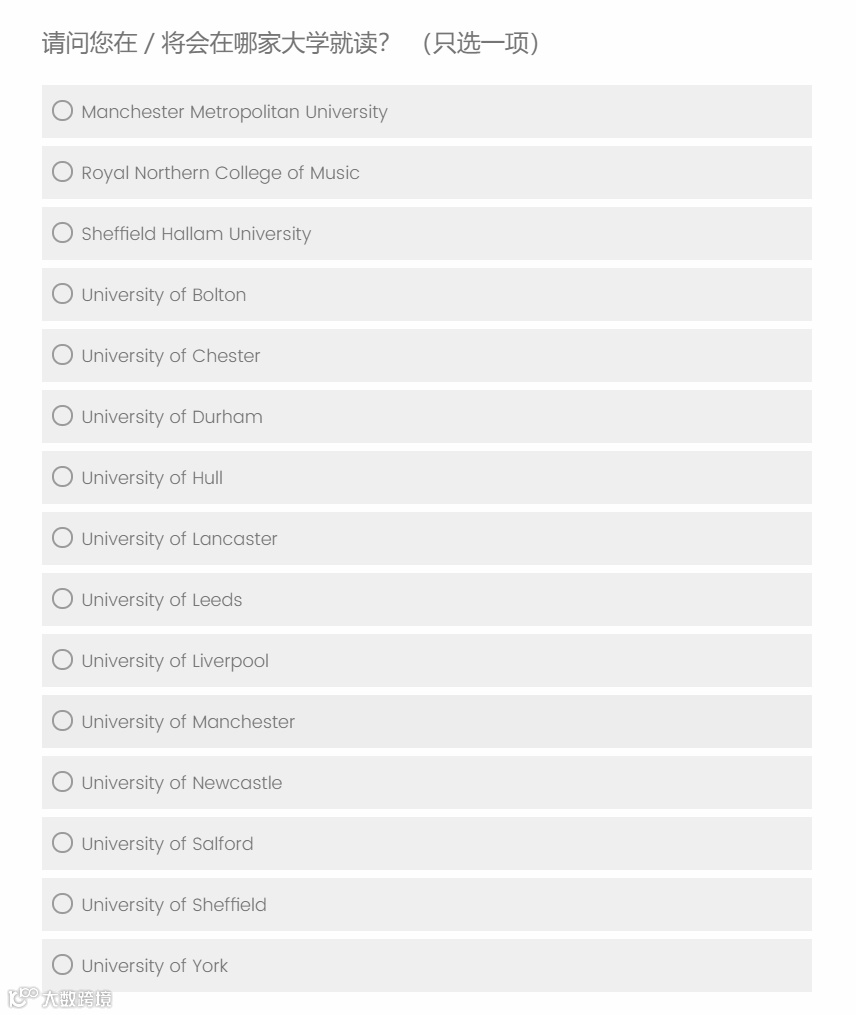Select University of Chester radio button

pyautogui.click(x=63, y=355)
